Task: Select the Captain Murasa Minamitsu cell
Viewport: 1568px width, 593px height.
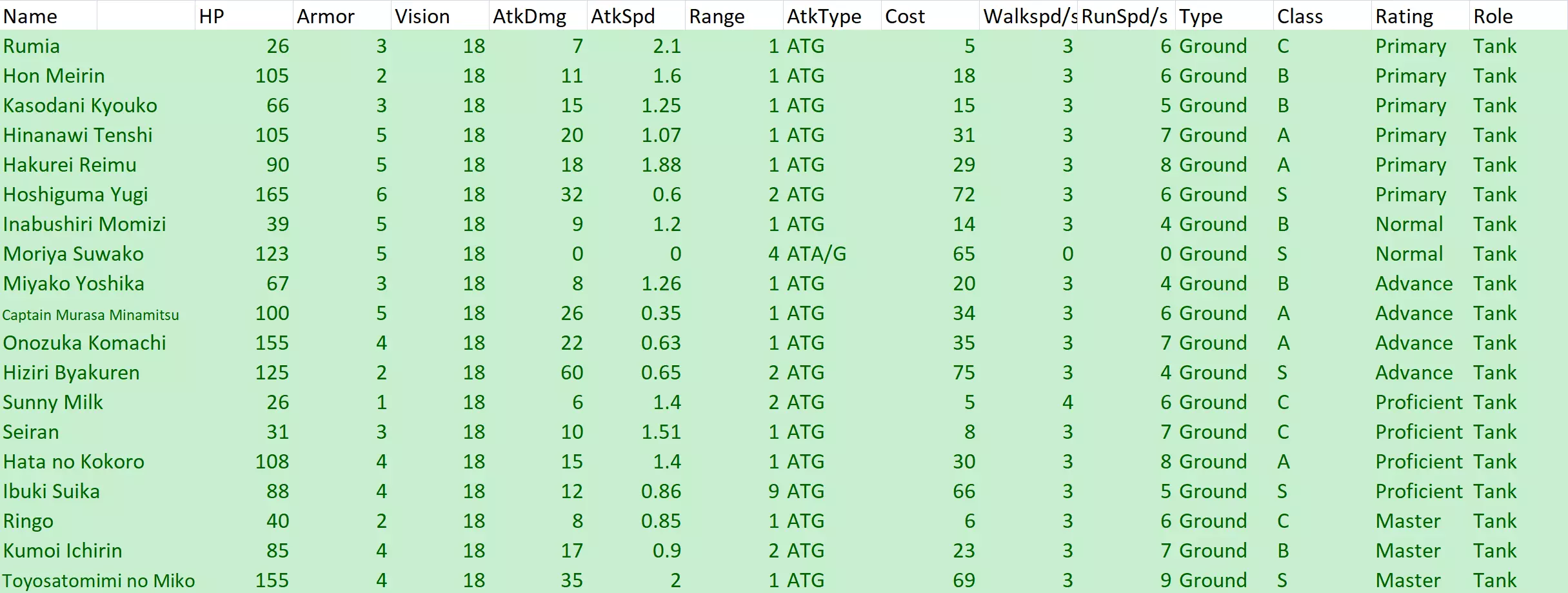Action: click(91, 314)
